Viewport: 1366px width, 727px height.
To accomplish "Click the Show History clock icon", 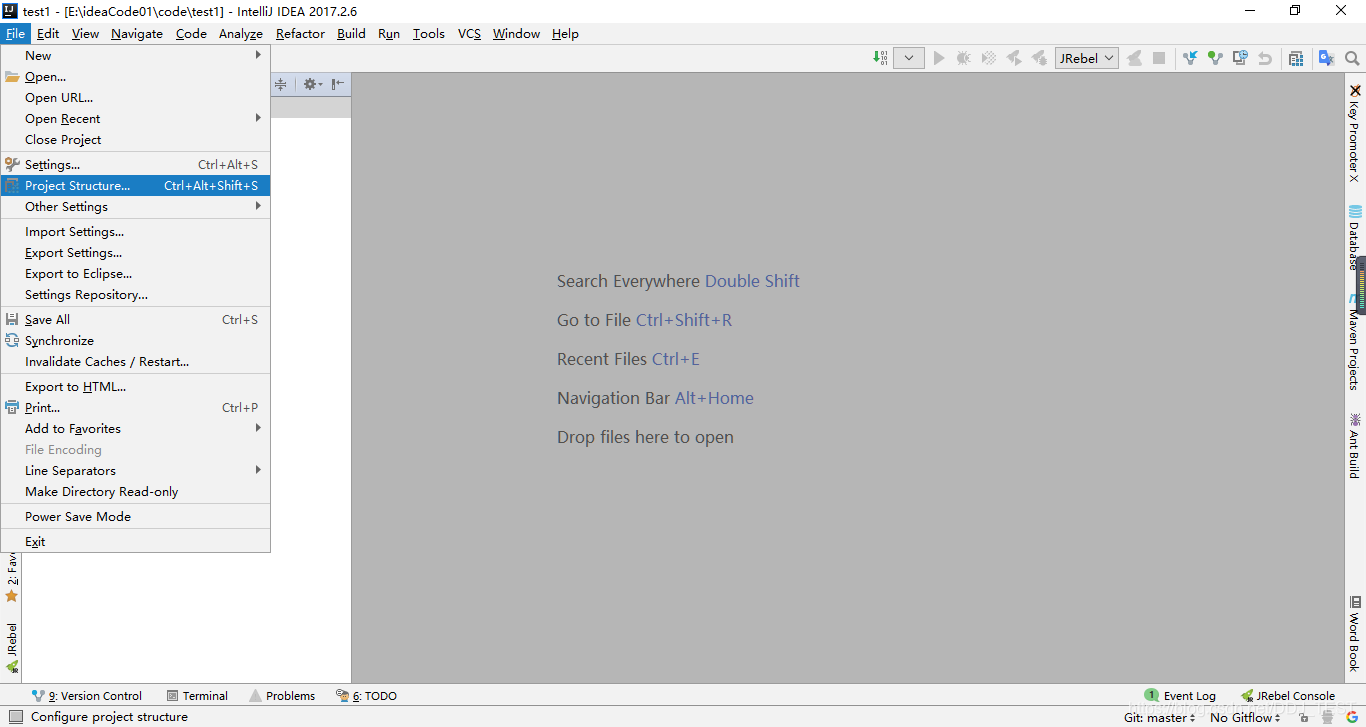I will point(1240,58).
